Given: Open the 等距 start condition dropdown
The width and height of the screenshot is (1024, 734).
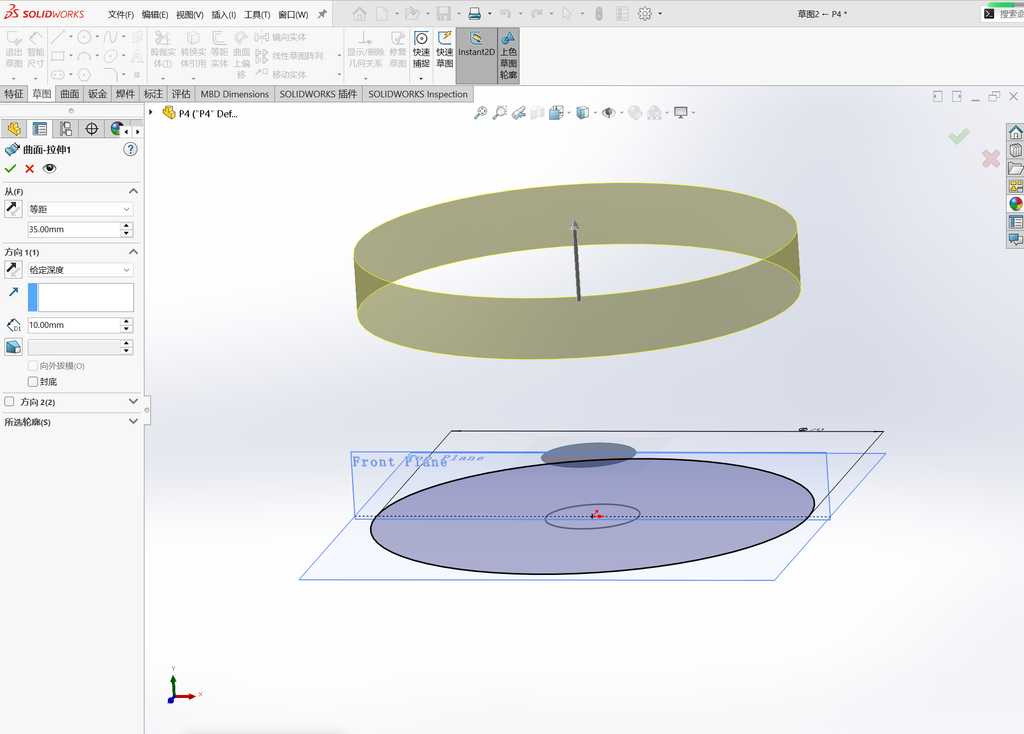Looking at the screenshot, I should [80, 209].
